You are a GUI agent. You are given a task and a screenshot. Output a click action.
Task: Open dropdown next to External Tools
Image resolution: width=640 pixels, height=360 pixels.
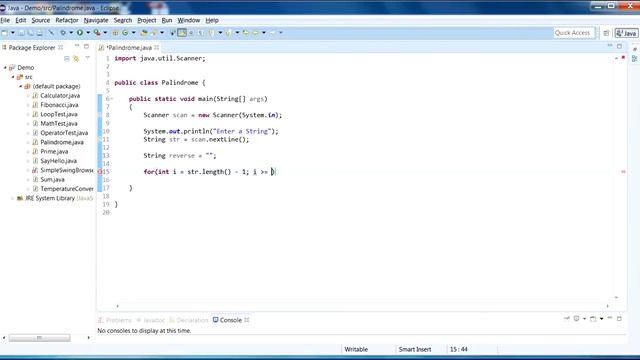tap(105, 33)
